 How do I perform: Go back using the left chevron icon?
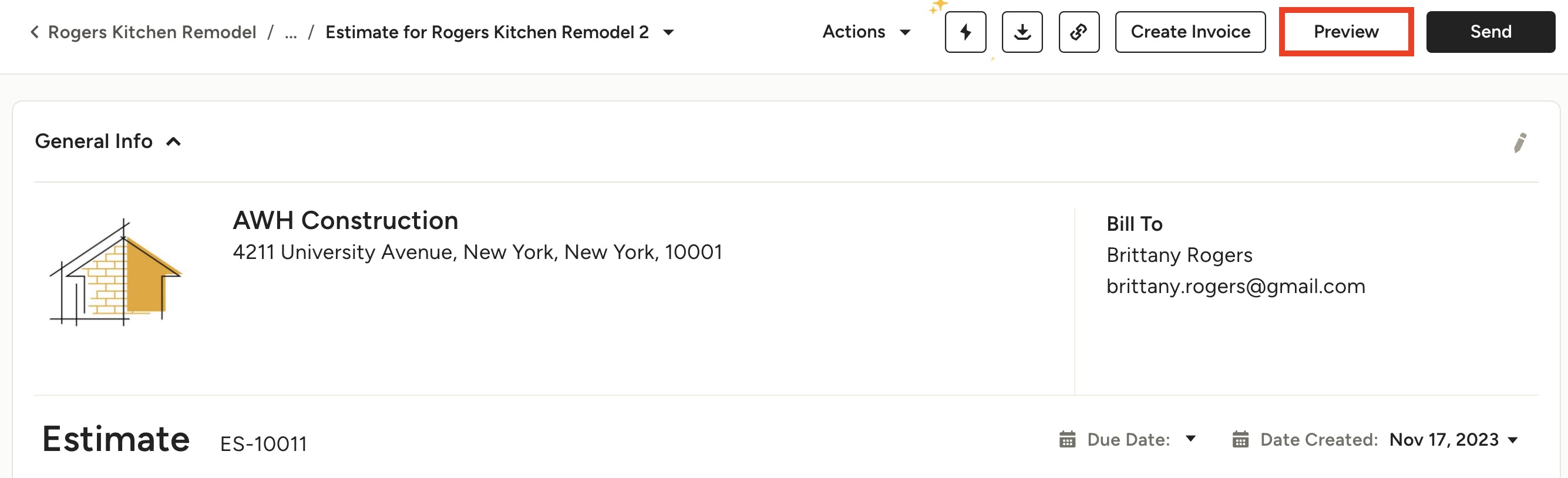tap(35, 32)
